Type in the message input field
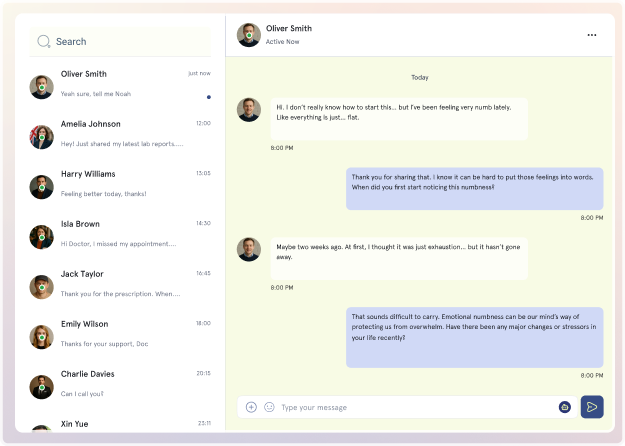Viewport: 625px width, 446px height. pyautogui.click(x=410, y=407)
